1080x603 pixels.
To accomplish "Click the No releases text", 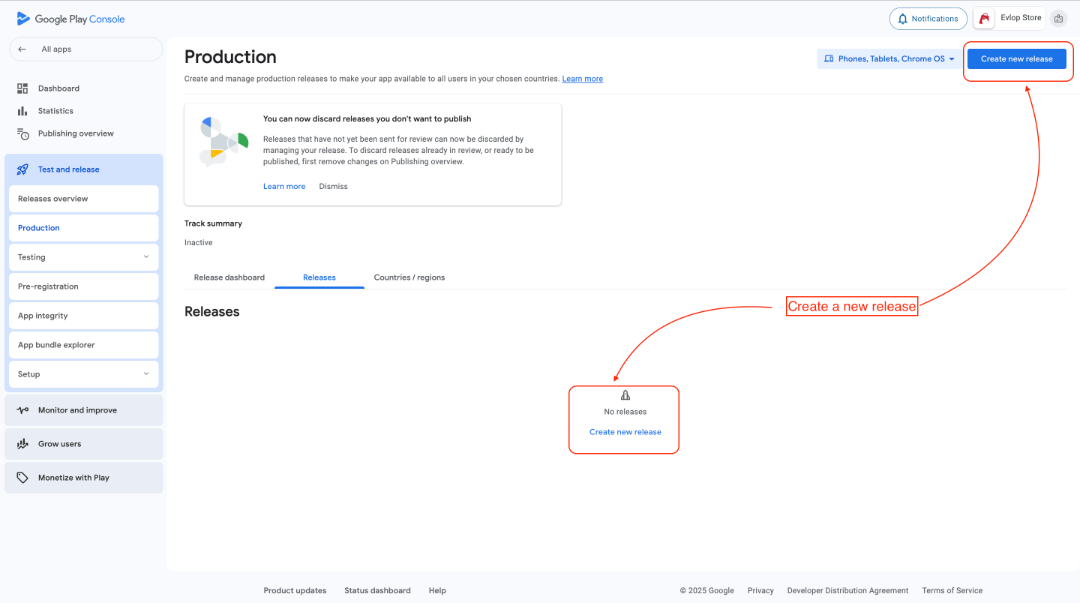I will (x=625, y=412).
